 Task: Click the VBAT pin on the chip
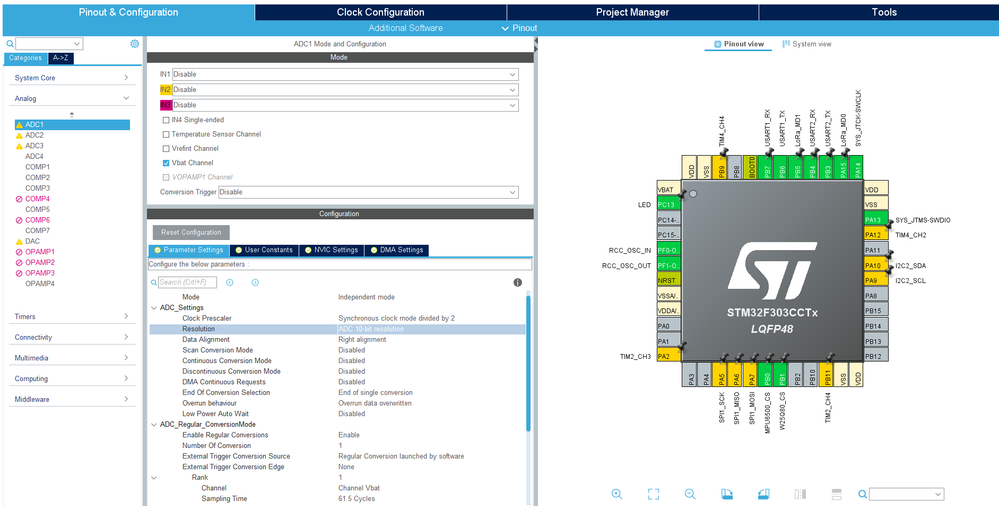(x=668, y=189)
